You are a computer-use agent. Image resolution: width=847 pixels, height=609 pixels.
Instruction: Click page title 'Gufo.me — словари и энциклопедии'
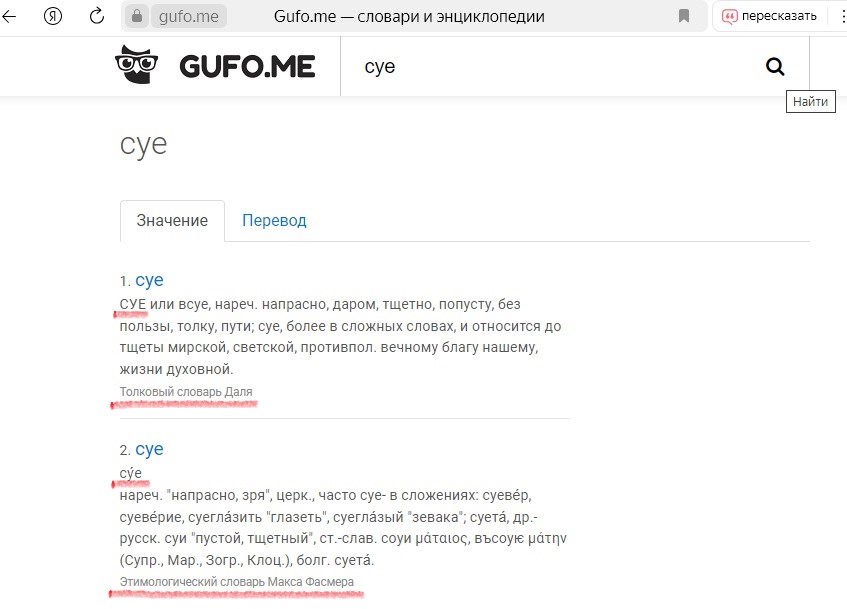409,16
